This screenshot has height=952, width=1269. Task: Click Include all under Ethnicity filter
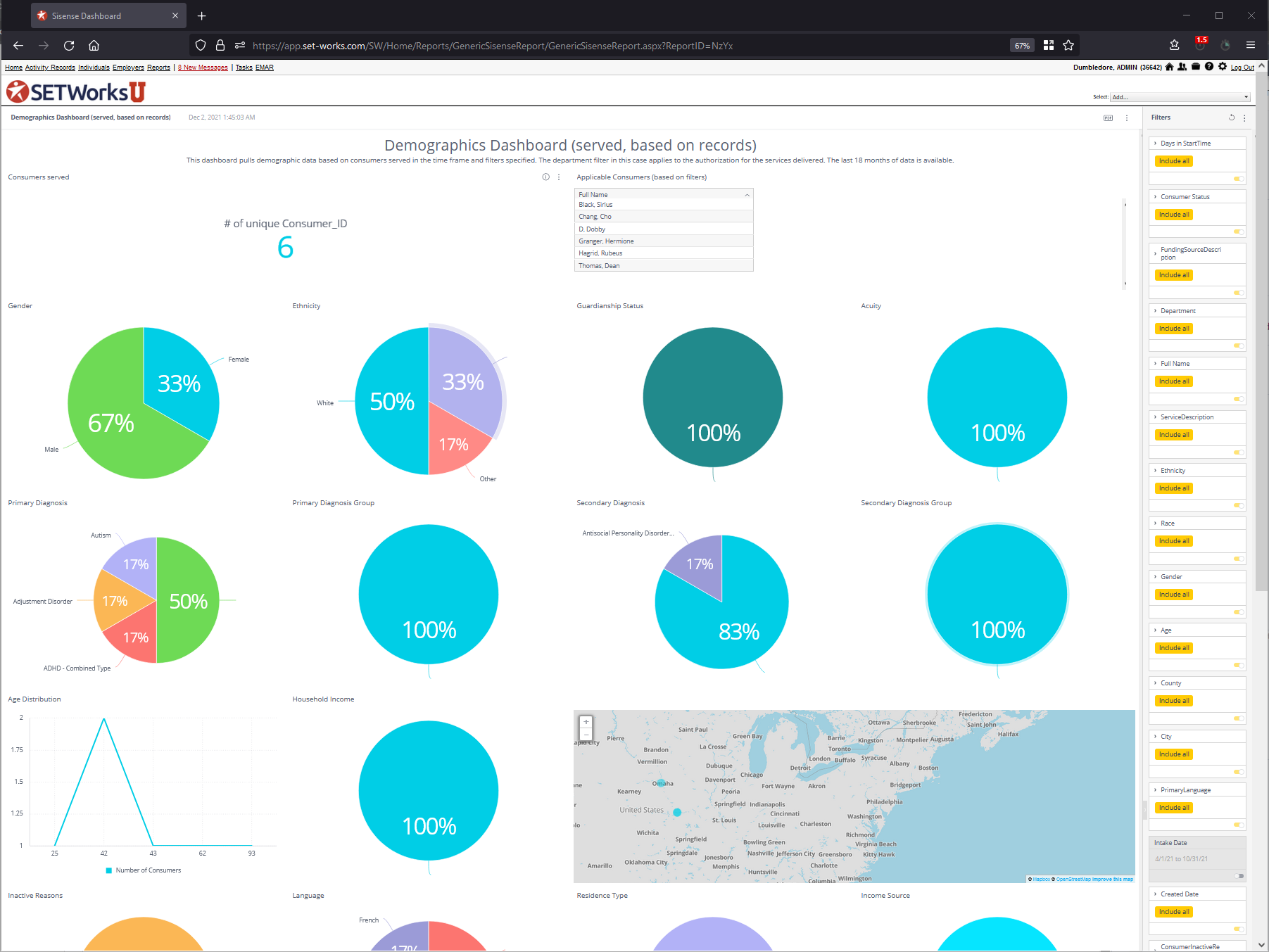[1174, 488]
